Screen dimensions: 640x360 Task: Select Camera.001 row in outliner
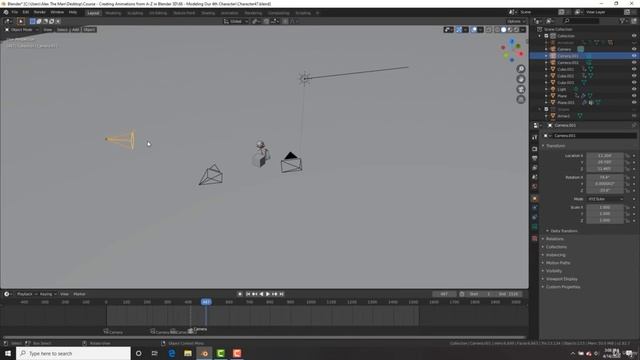(584, 56)
